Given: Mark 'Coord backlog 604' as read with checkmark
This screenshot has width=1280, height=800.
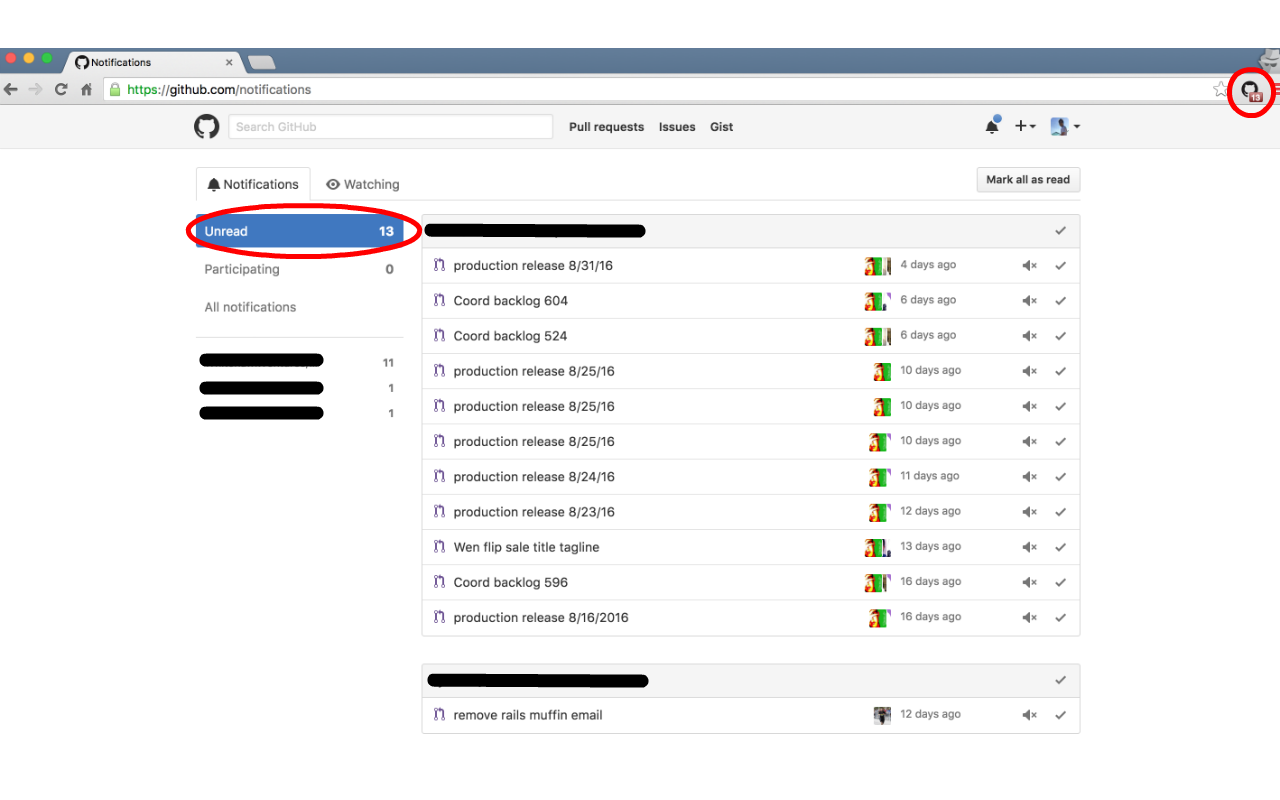Looking at the screenshot, I should [1060, 300].
